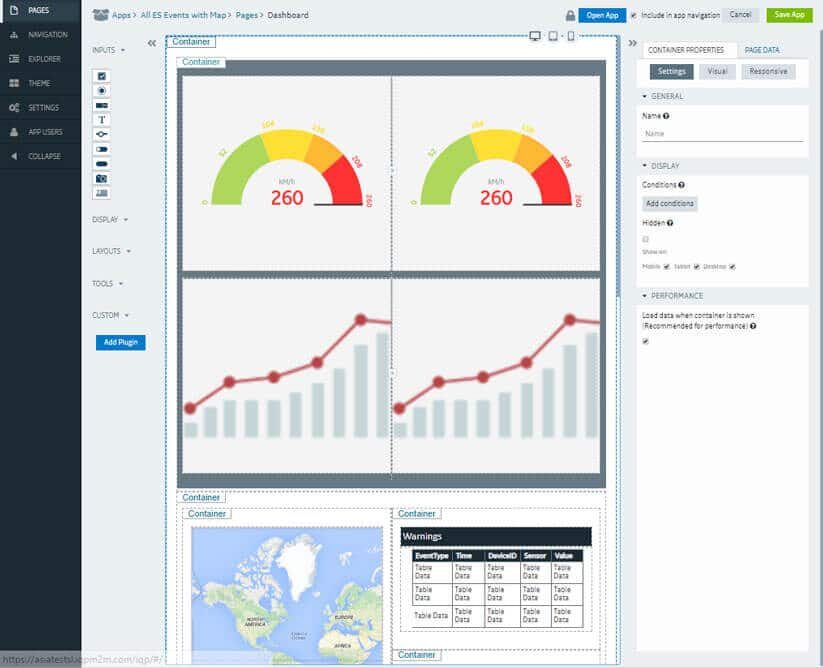823x668 pixels.
Task: Select the toggle switch input widget icon
Action: click(101, 148)
